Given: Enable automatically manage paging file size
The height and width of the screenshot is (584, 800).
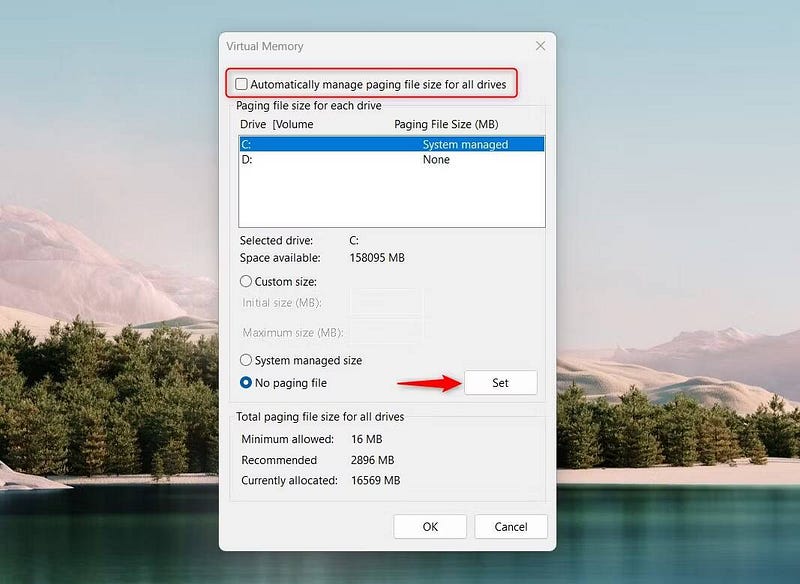Looking at the screenshot, I should (x=242, y=84).
